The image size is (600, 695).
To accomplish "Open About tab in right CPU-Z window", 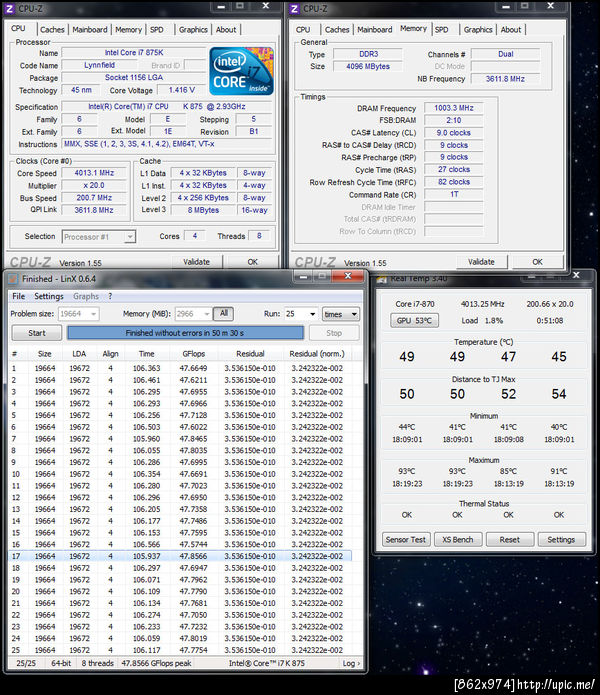I will tap(510, 30).
